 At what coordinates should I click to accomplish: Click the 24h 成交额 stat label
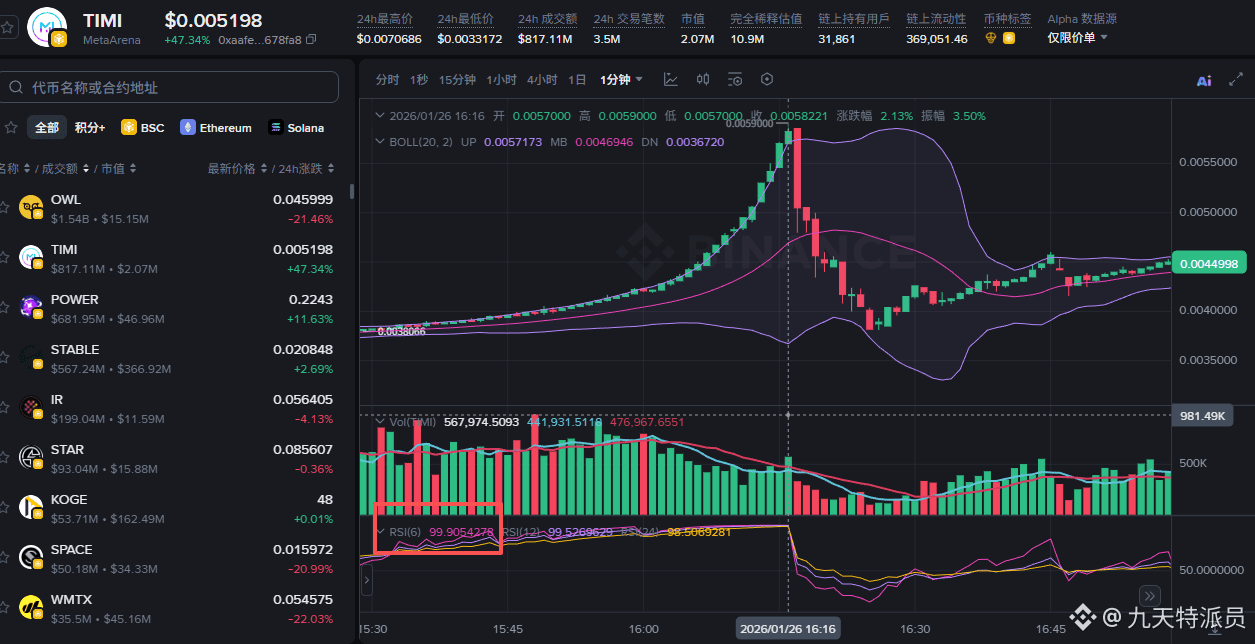(546, 19)
